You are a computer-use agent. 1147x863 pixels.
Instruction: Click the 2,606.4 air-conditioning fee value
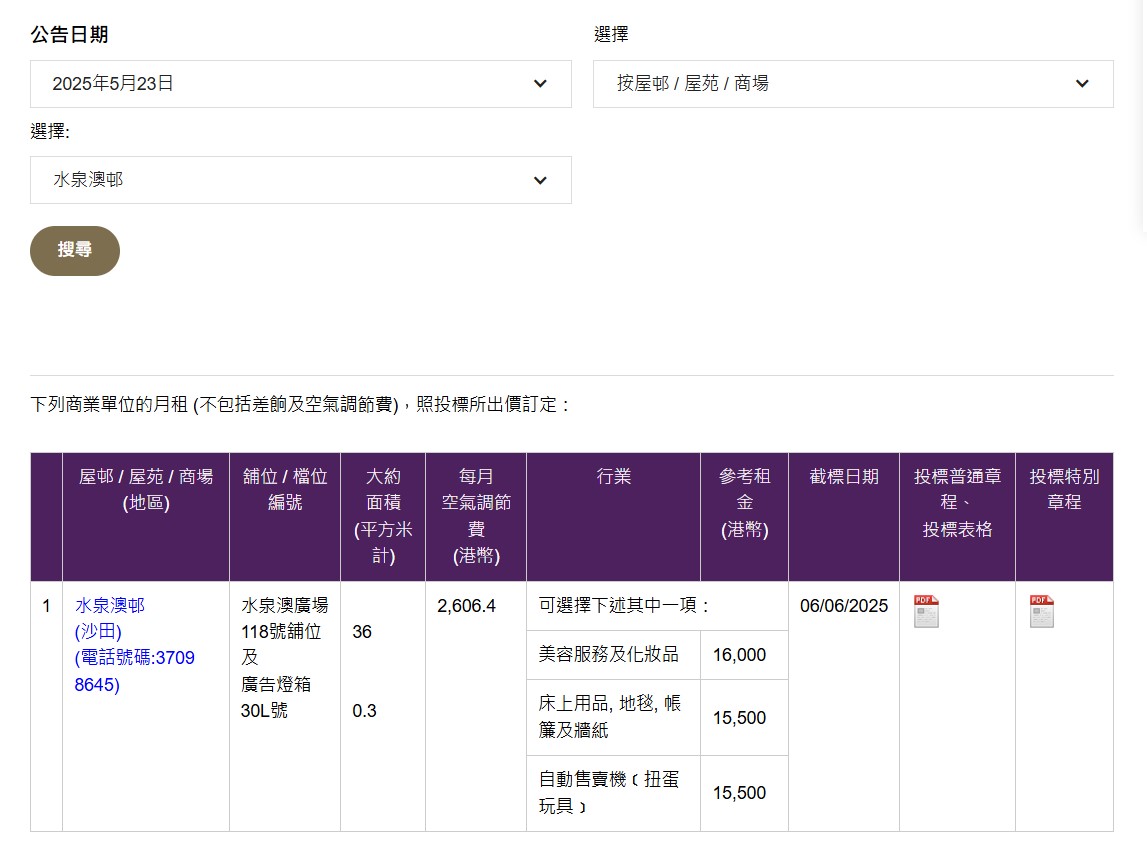coord(466,606)
